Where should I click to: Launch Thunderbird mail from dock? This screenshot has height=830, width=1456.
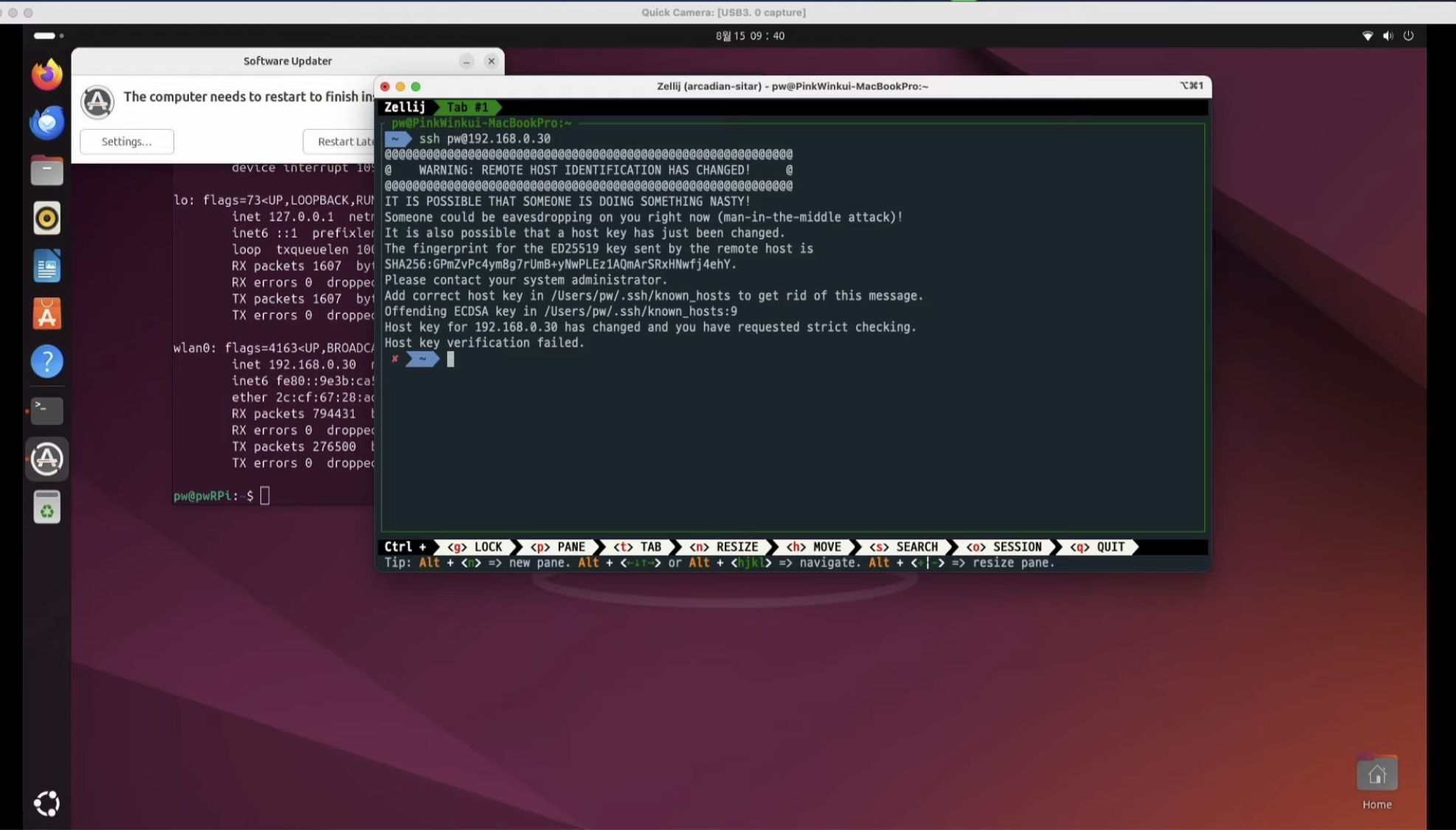tap(46, 122)
